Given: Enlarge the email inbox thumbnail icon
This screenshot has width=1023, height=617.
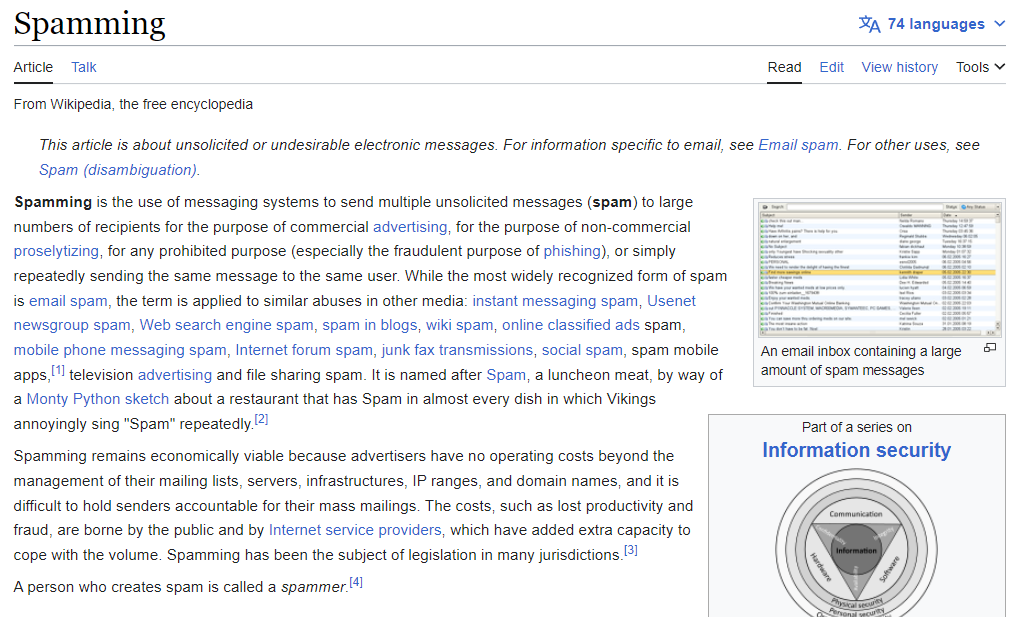Looking at the screenshot, I should 990,348.
